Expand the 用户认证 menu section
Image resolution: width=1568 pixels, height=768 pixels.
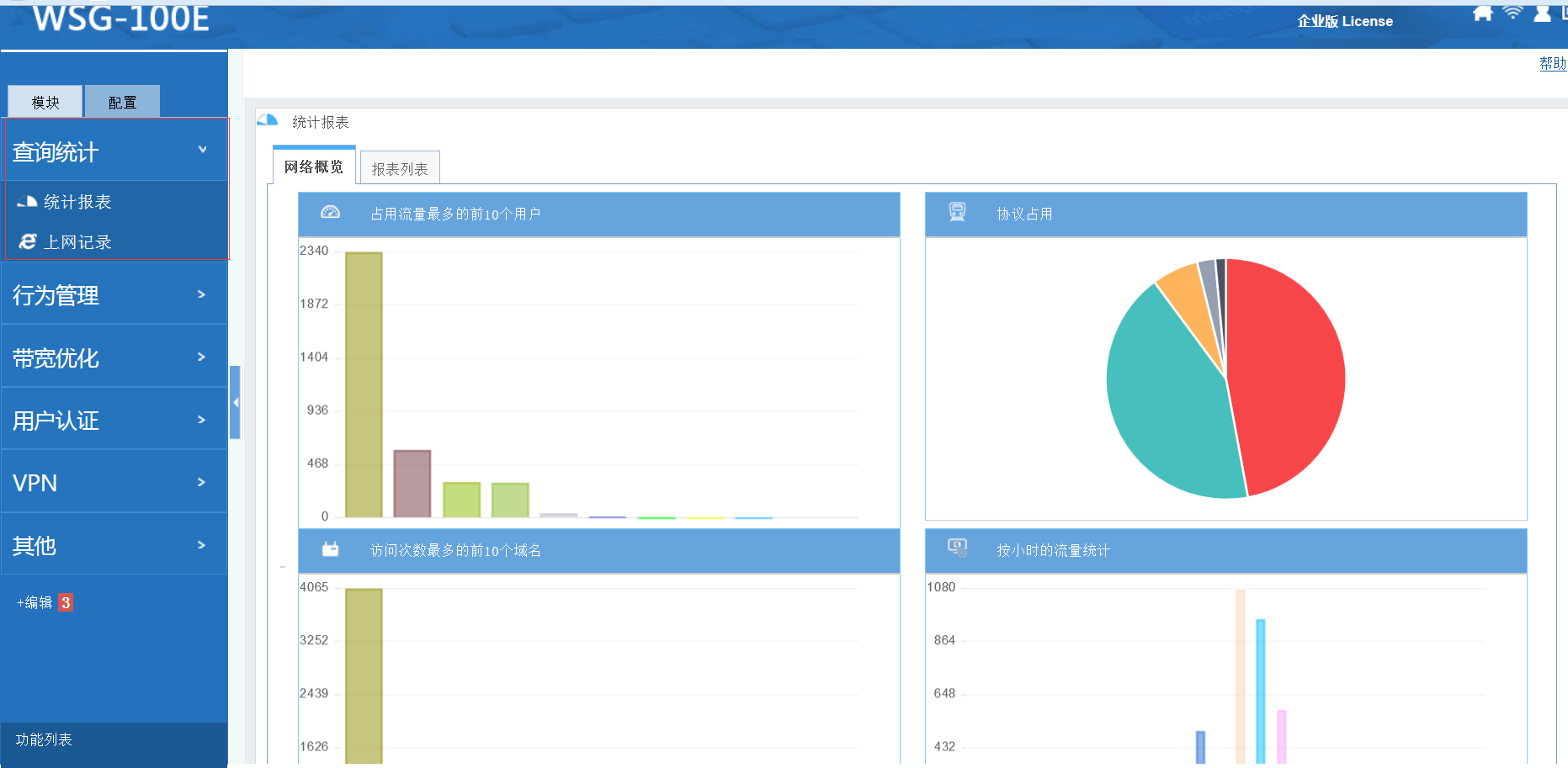tap(201, 420)
